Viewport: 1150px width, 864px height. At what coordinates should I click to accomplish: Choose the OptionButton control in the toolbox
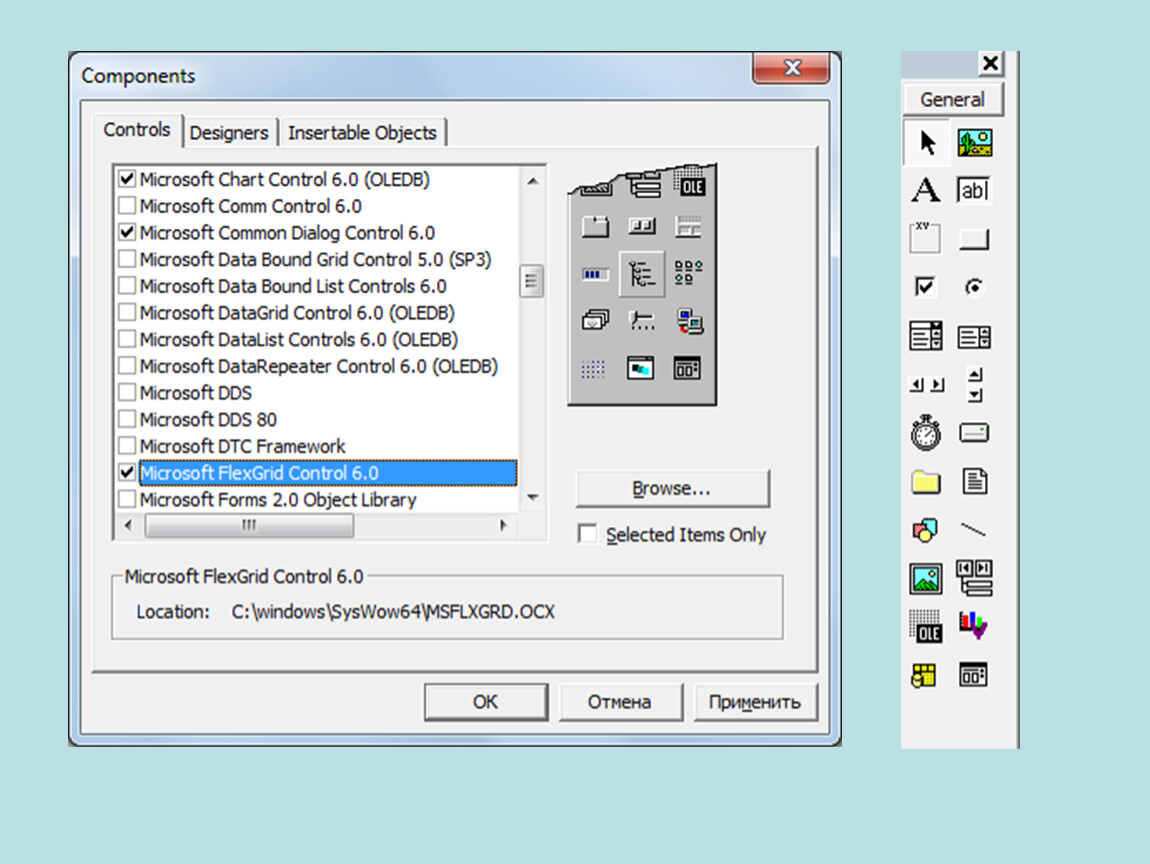tap(974, 287)
